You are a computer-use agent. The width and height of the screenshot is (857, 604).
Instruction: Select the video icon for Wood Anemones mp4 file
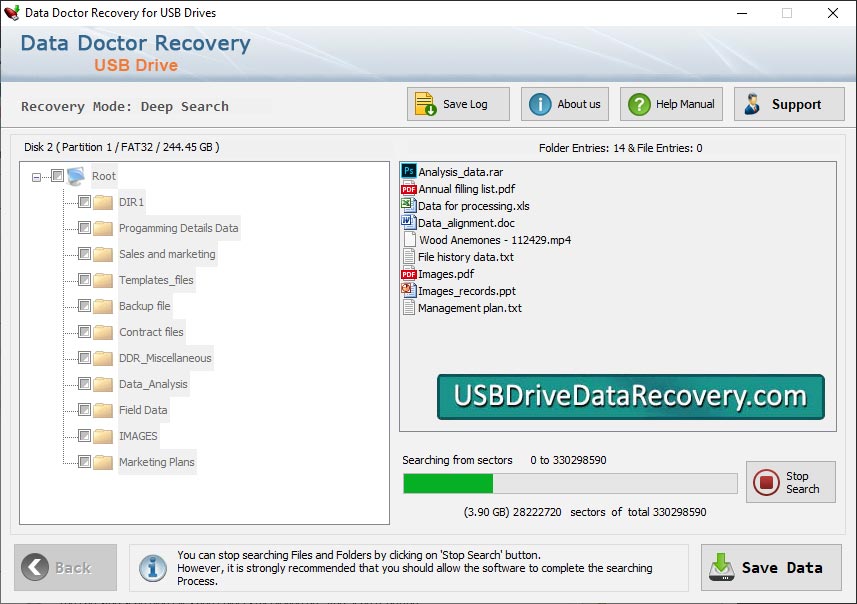pos(409,239)
